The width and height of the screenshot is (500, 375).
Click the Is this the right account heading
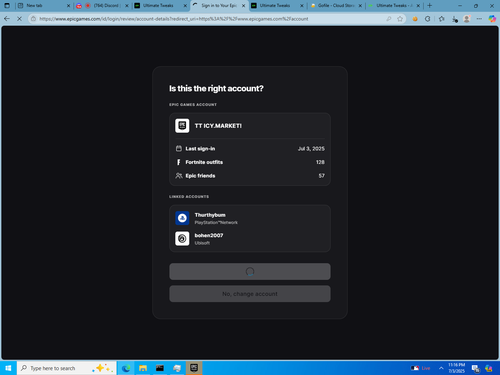[x=216, y=88]
